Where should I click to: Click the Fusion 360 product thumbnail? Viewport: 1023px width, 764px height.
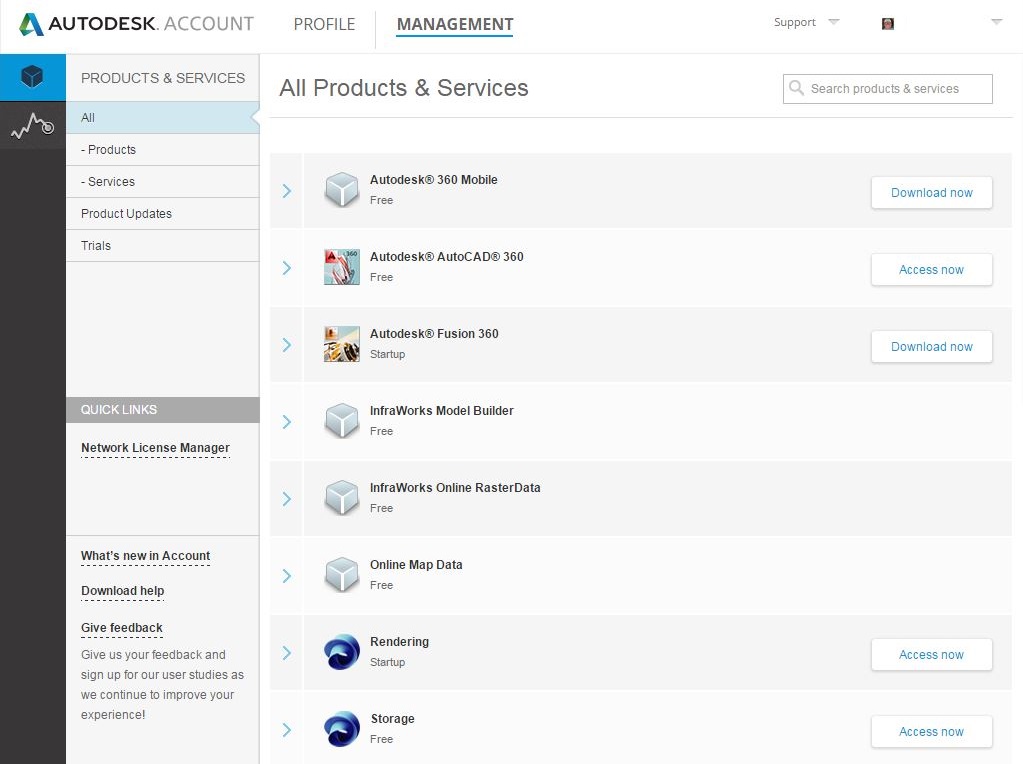pos(342,344)
